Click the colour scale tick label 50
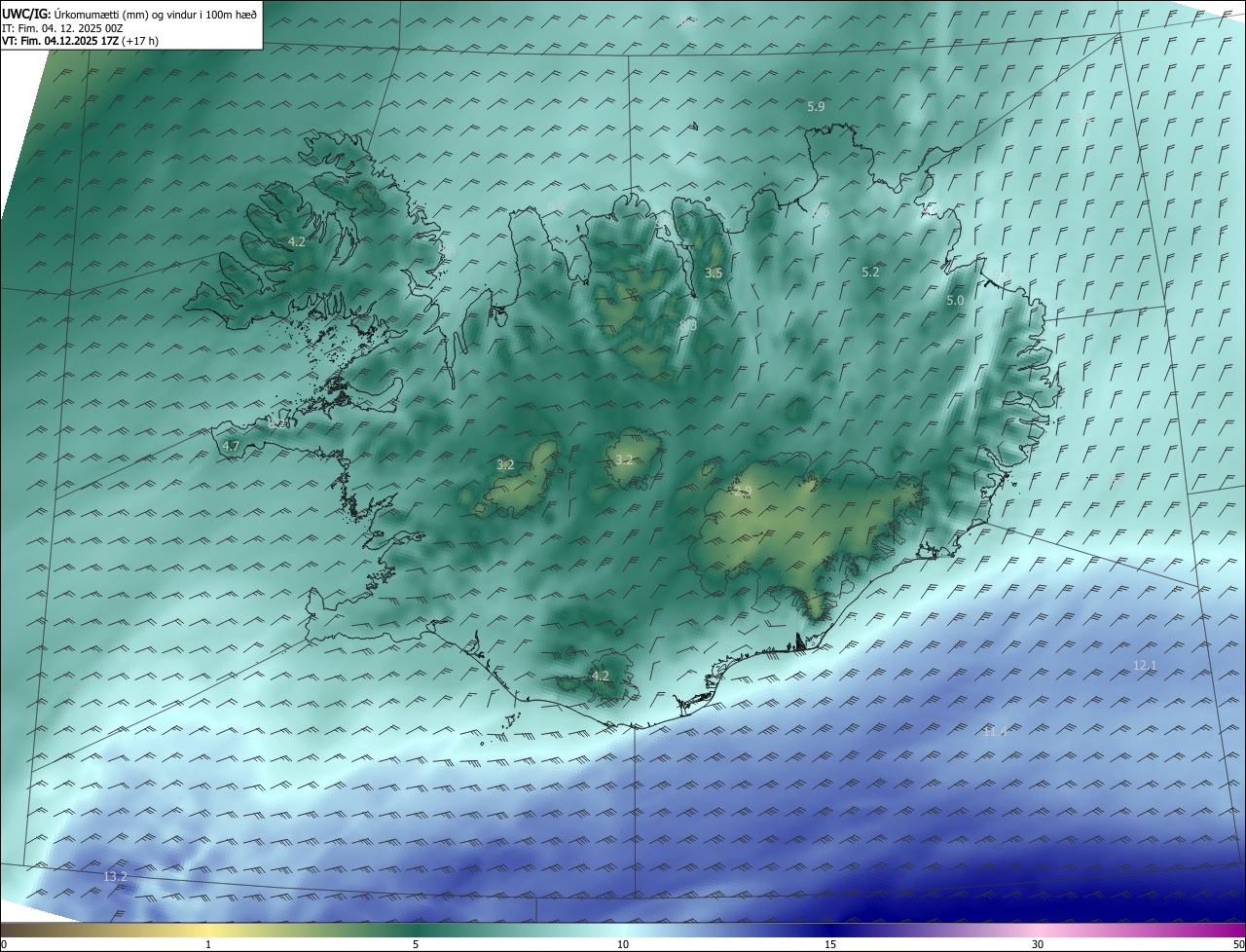 [x=1238, y=944]
